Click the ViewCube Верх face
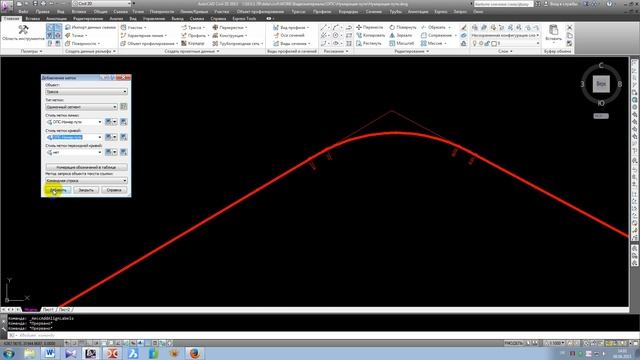The width and height of the screenshot is (640, 360). click(601, 84)
